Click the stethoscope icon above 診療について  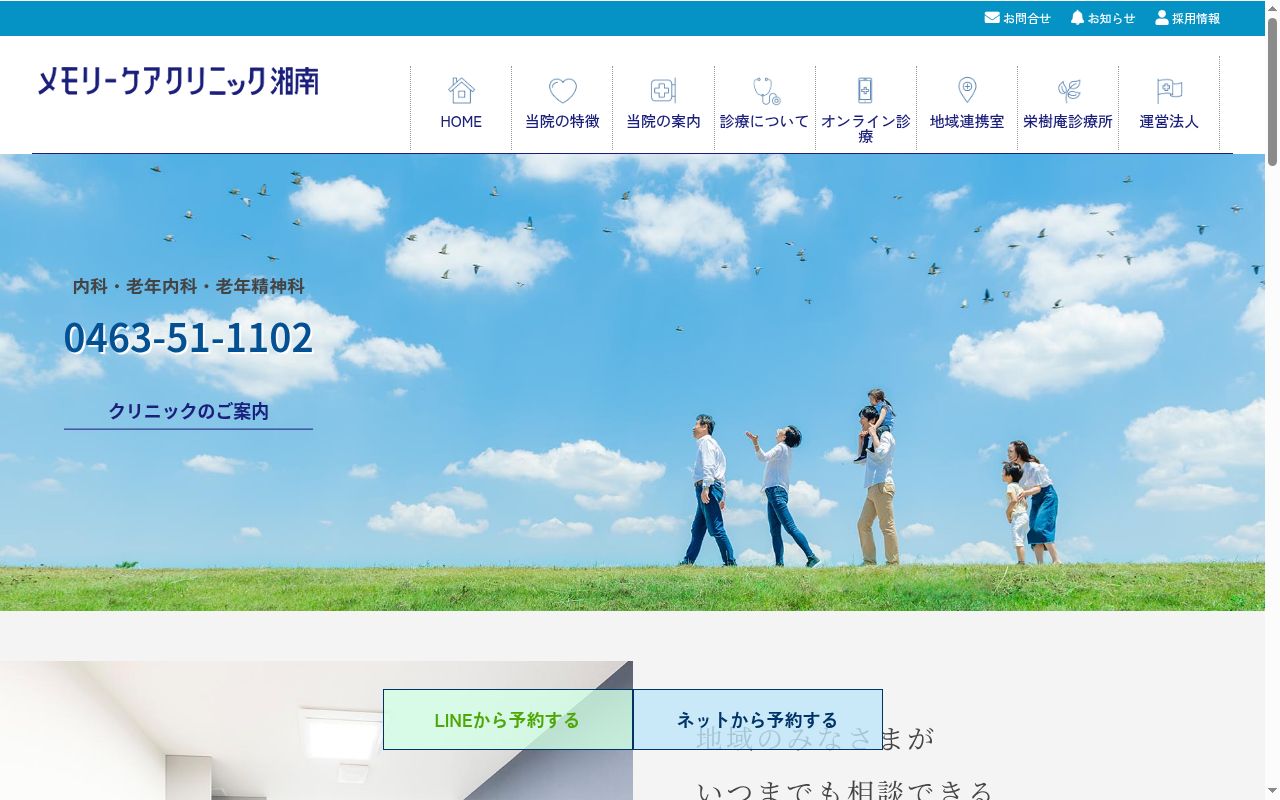click(x=766, y=91)
